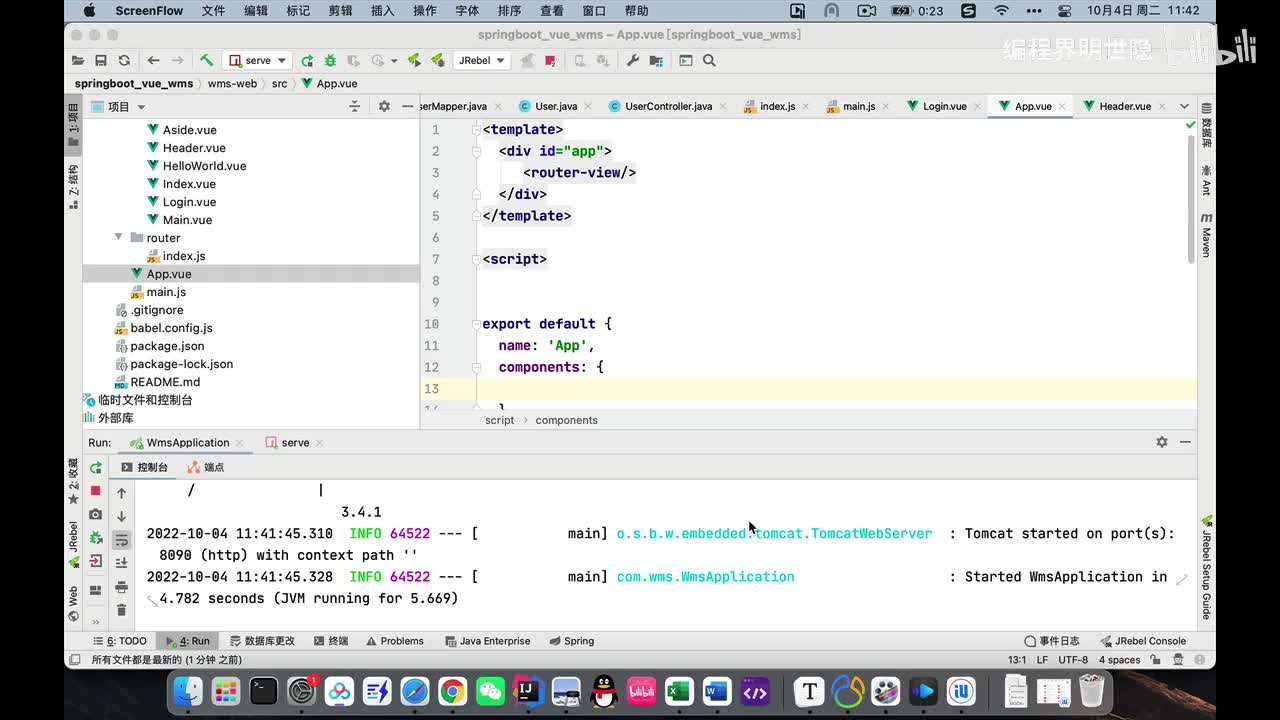
Task: Clear console output with the trash icon
Action: 121,610
